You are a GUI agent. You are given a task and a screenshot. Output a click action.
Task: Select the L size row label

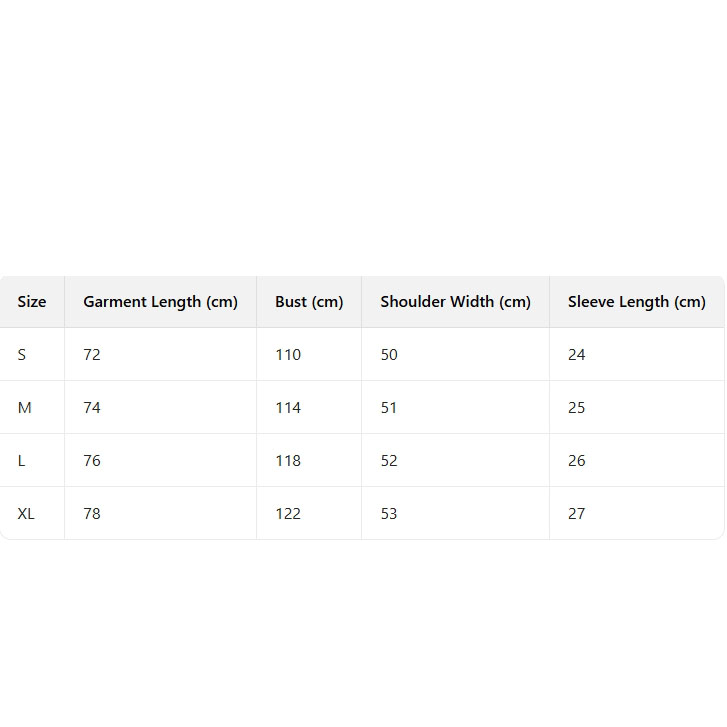[x=22, y=461]
